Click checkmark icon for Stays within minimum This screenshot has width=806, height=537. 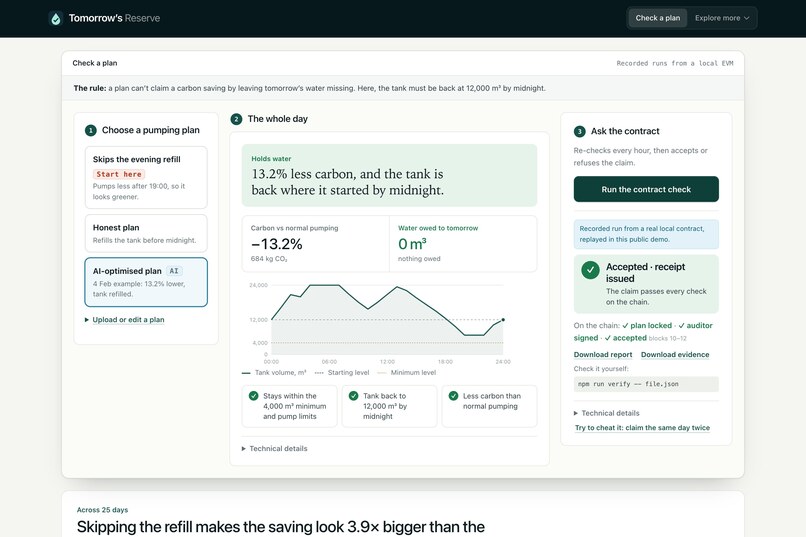(253, 396)
